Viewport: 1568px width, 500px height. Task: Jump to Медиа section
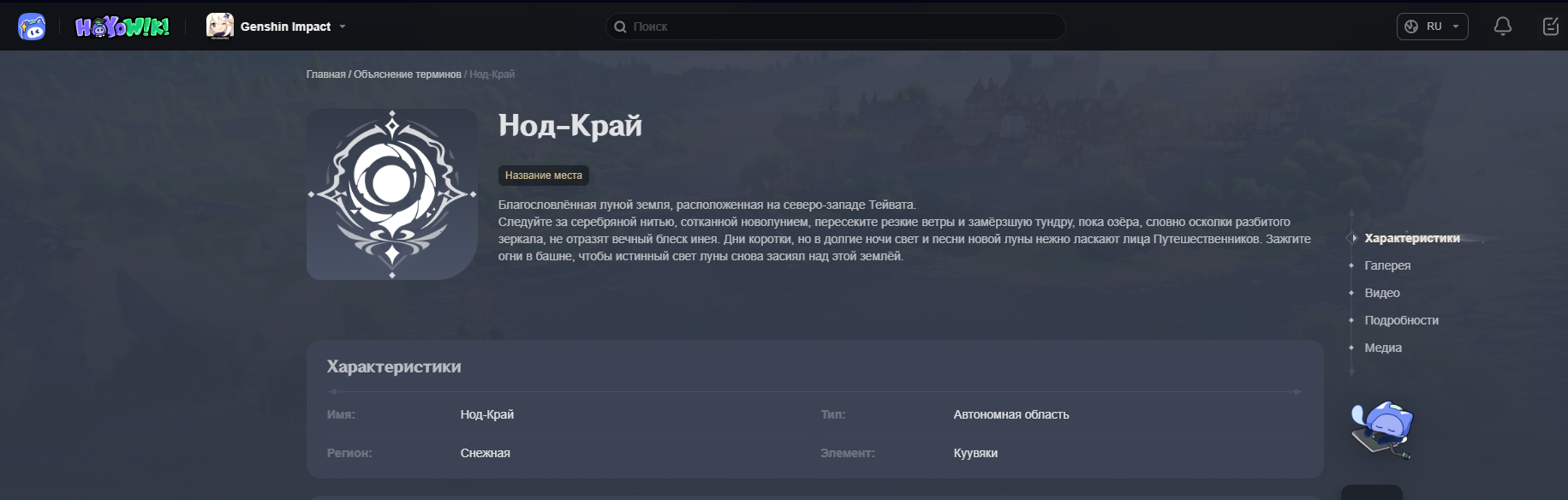(x=1383, y=348)
